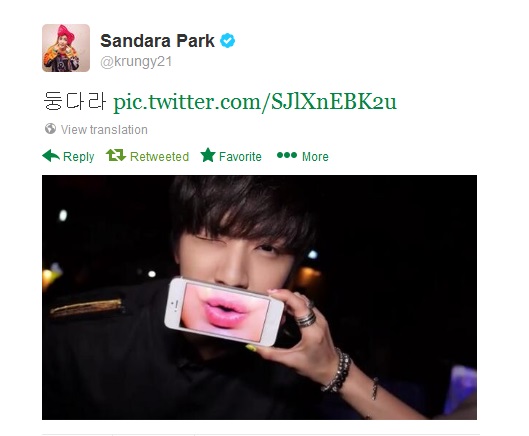Viewport: 529px width, 436px height.
Task: Expand the More options menu label
Action: pos(315,157)
